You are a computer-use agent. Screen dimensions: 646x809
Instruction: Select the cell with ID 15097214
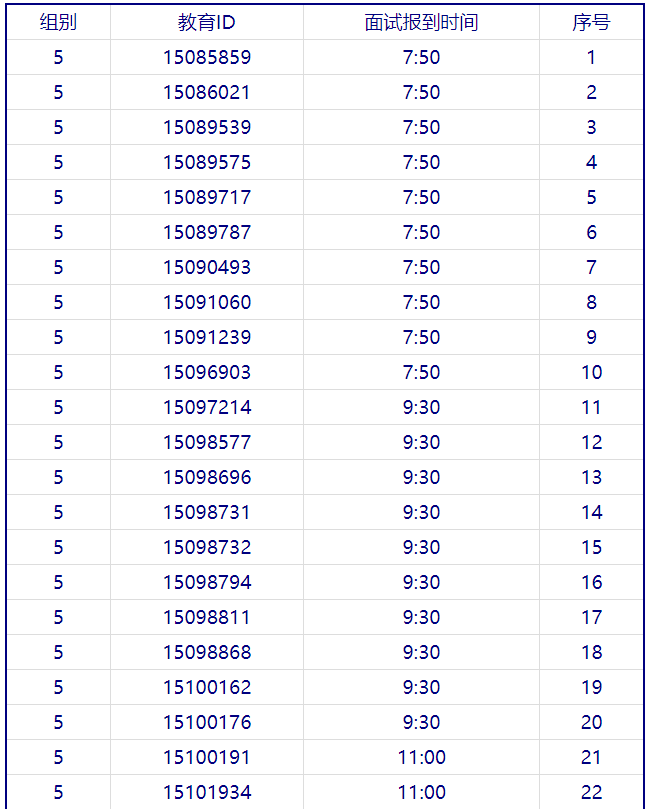[207, 408]
